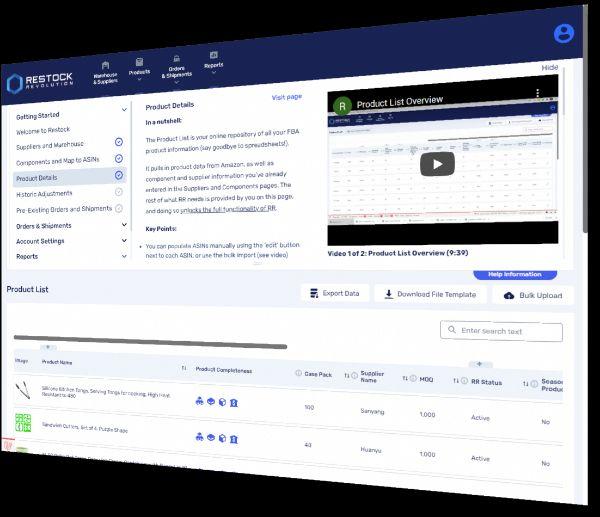Show Product Completeness info icon

point(298,373)
